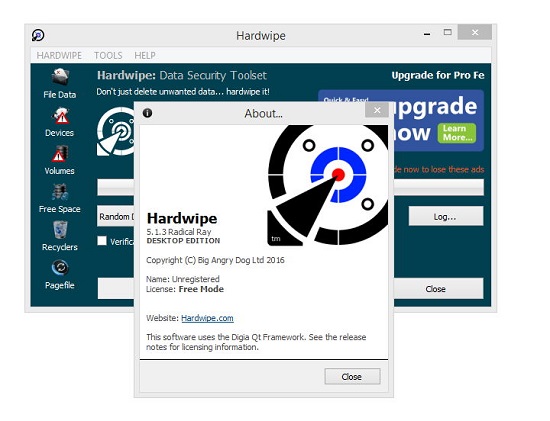Click the info icon in About dialog
550x421 pixels.
coord(147,113)
